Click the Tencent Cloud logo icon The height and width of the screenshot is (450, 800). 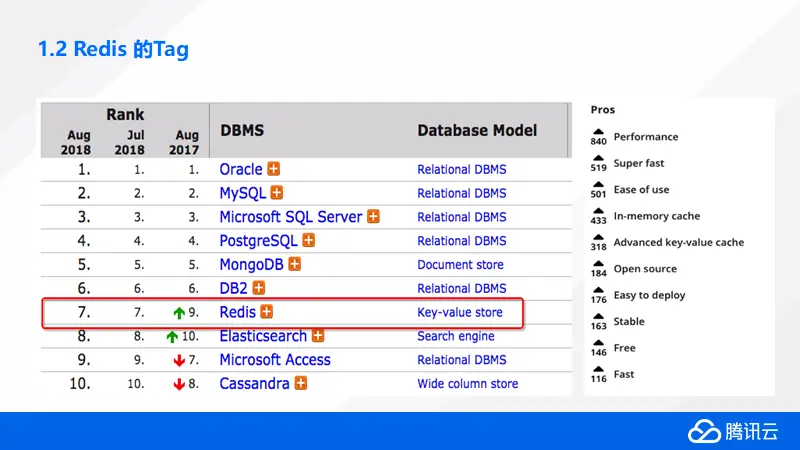click(x=704, y=431)
